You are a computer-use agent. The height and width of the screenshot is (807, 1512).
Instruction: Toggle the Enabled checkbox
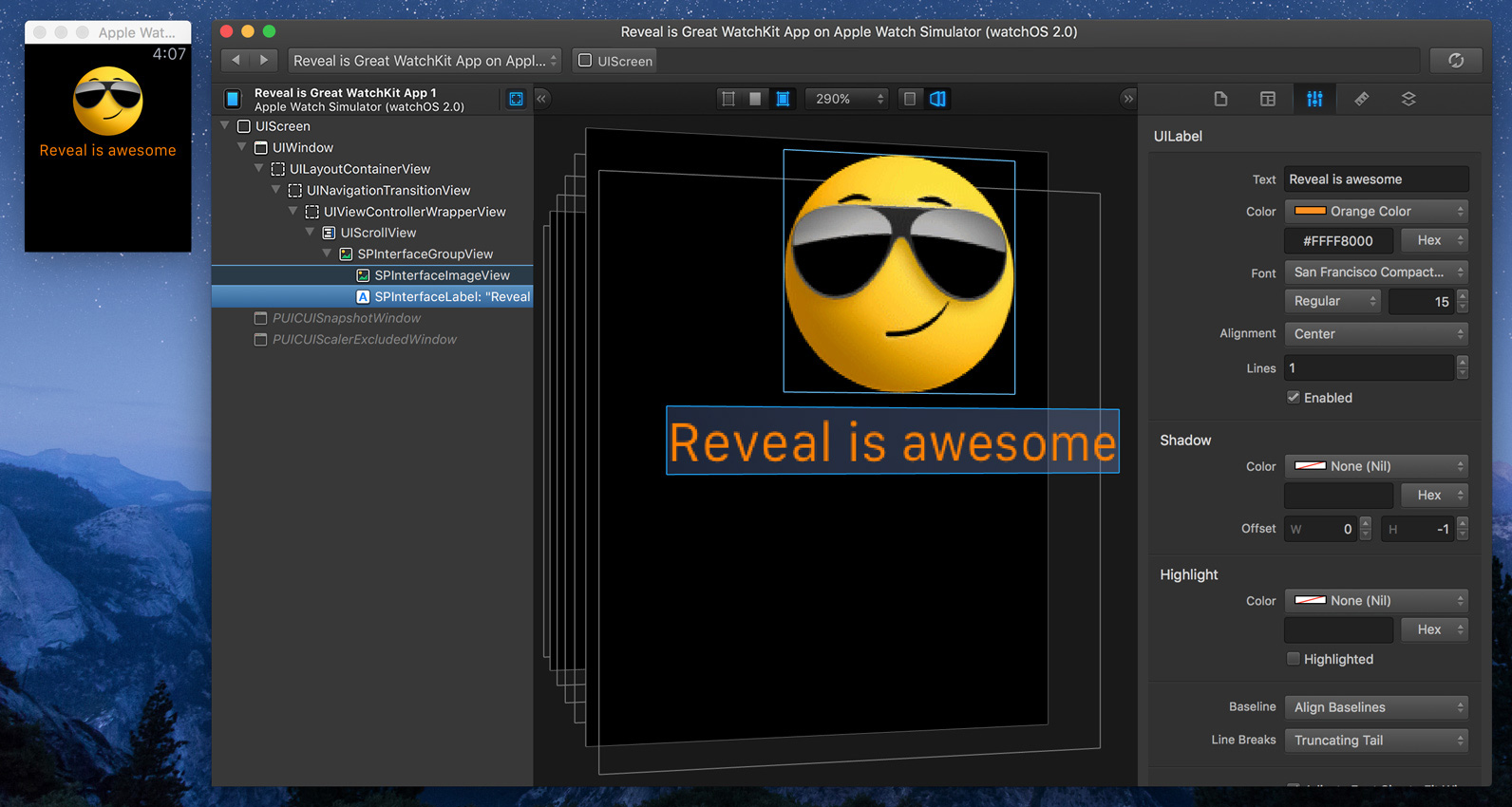[1293, 397]
